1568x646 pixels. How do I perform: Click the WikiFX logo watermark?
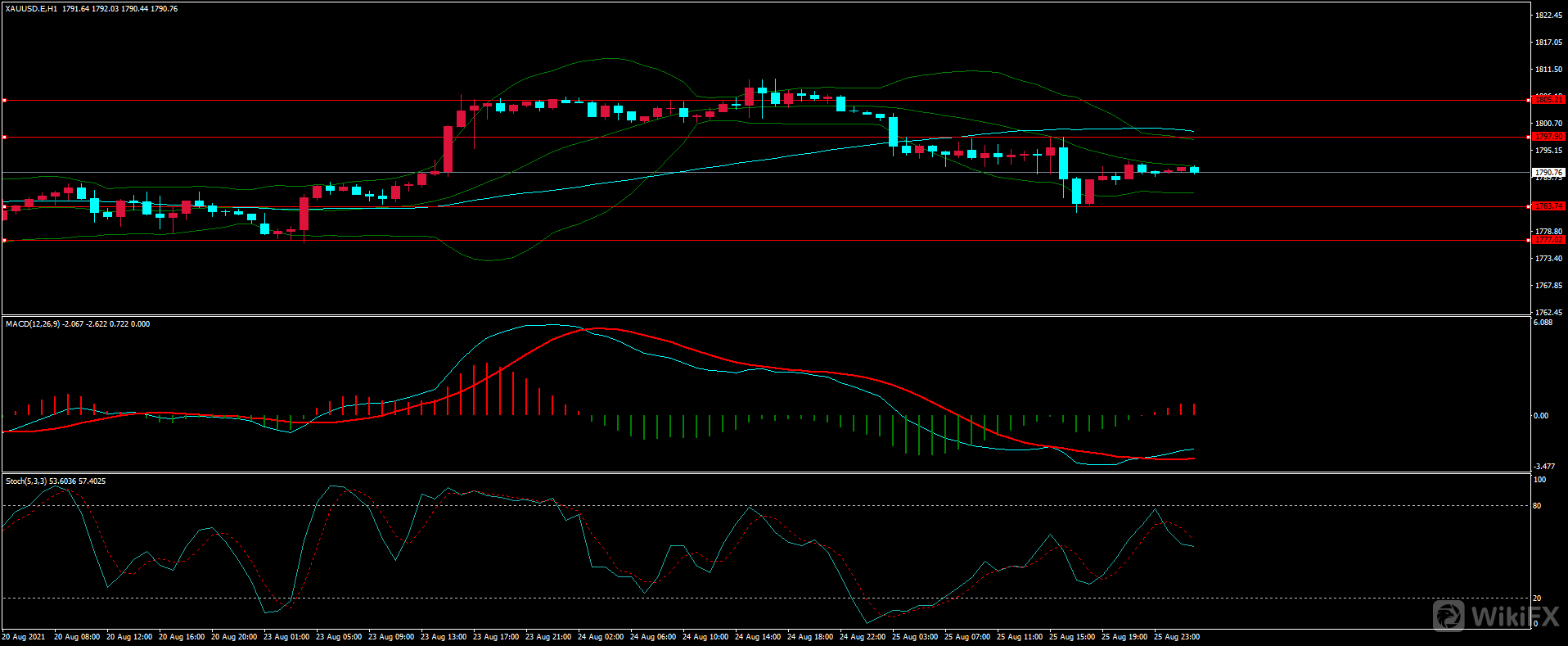[1496, 616]
